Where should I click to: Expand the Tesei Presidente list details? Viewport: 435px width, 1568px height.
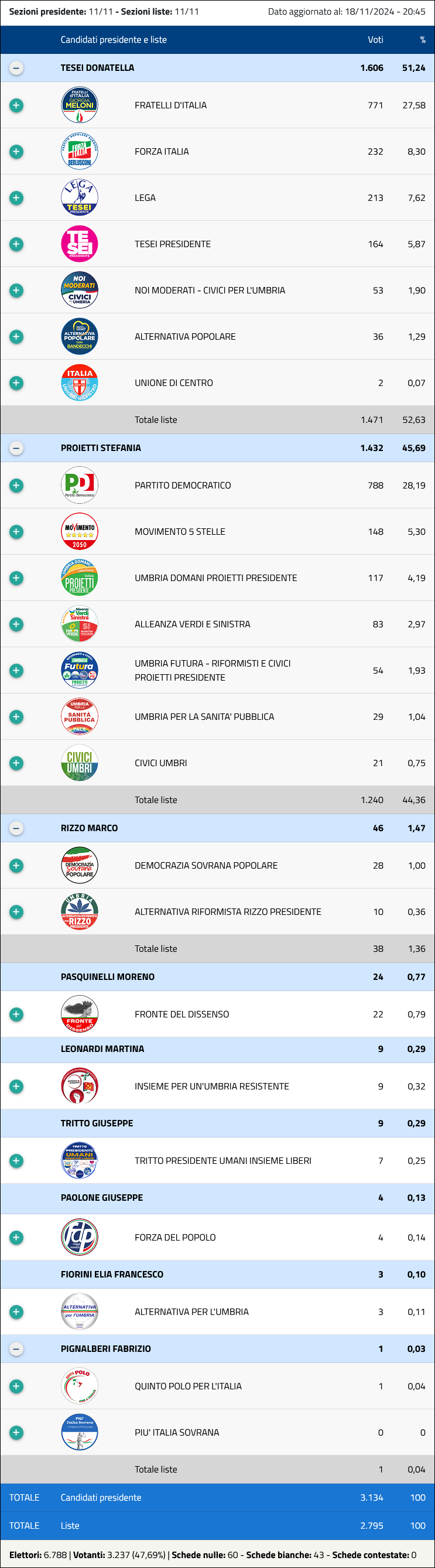point(16,244)
